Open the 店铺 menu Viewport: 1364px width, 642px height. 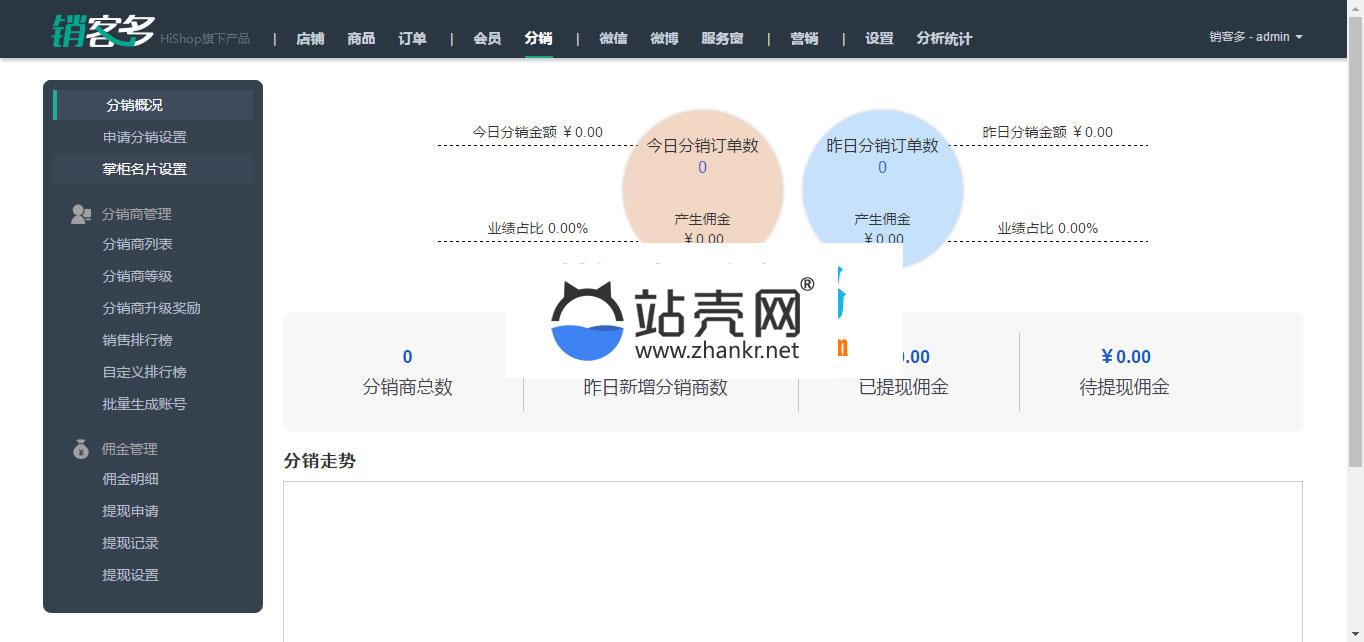click(310, 38)
